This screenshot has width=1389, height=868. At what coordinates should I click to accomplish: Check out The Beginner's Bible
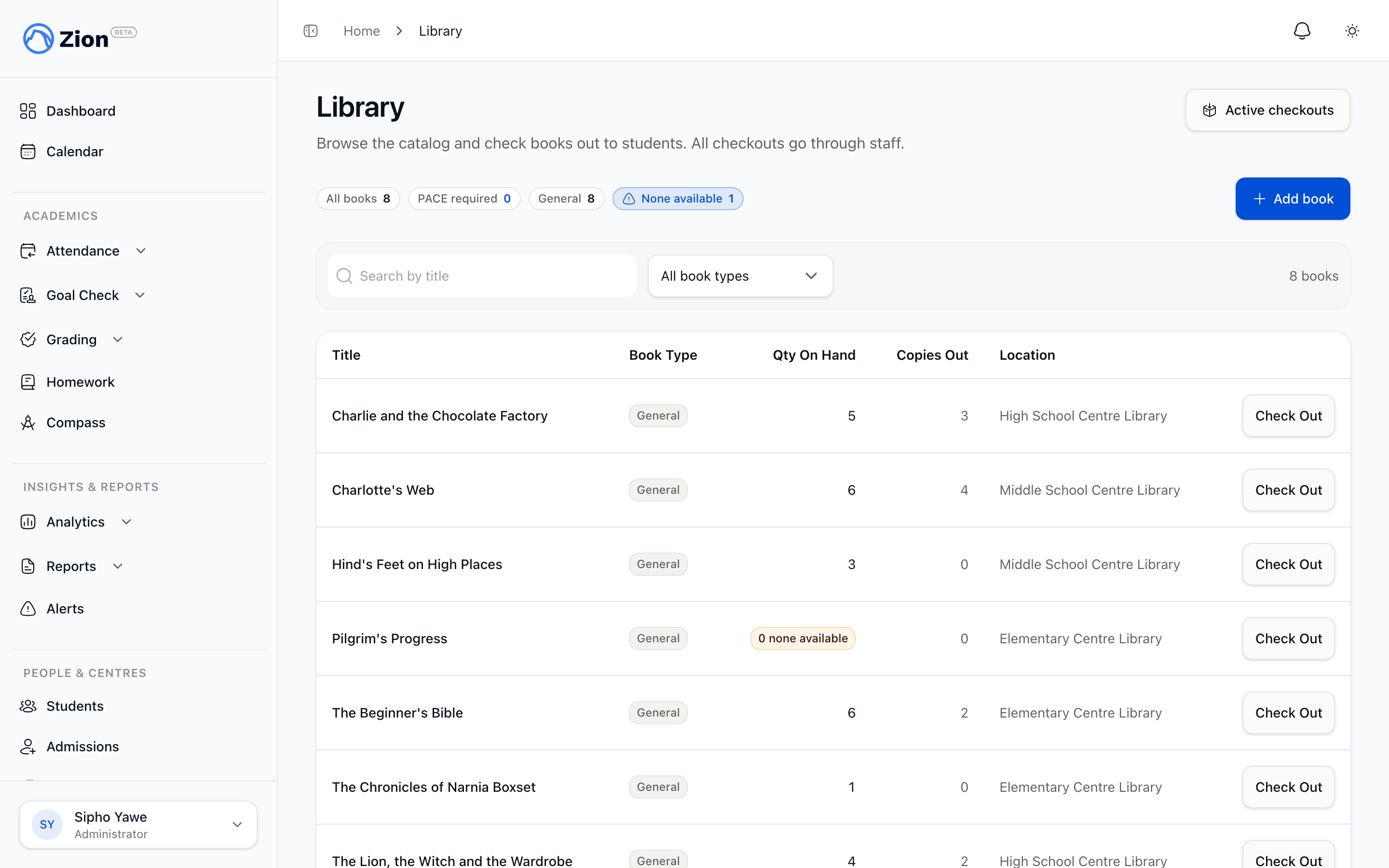coord(1289,713)
